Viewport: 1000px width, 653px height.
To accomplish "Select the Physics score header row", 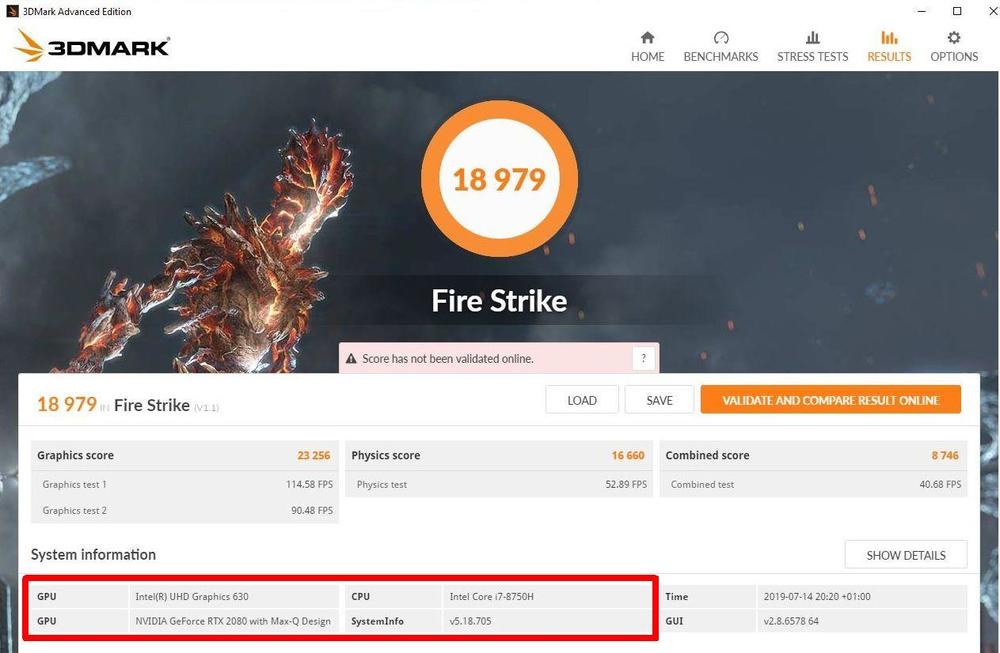I will click(x=498, y=455).
